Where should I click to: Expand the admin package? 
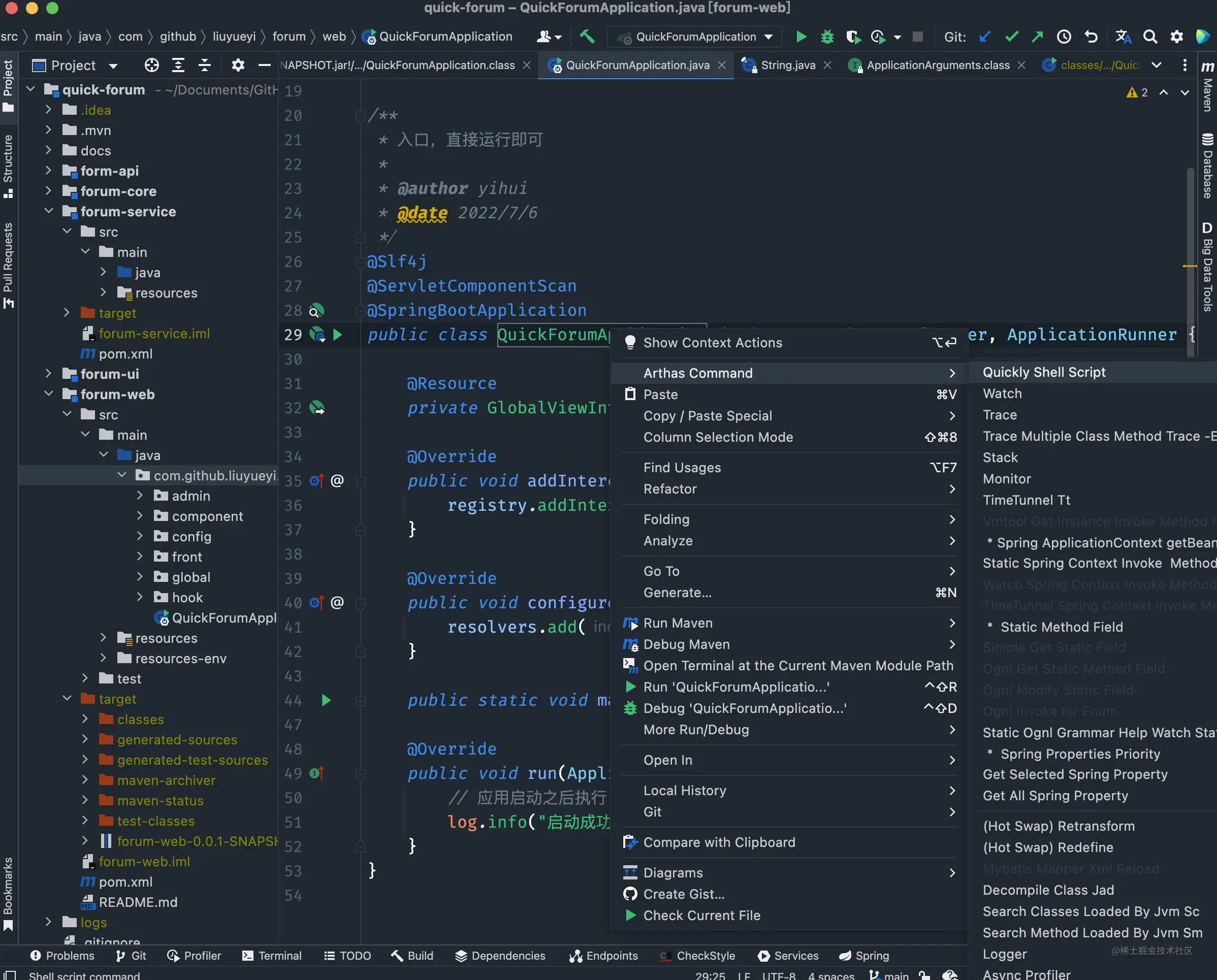140,496
